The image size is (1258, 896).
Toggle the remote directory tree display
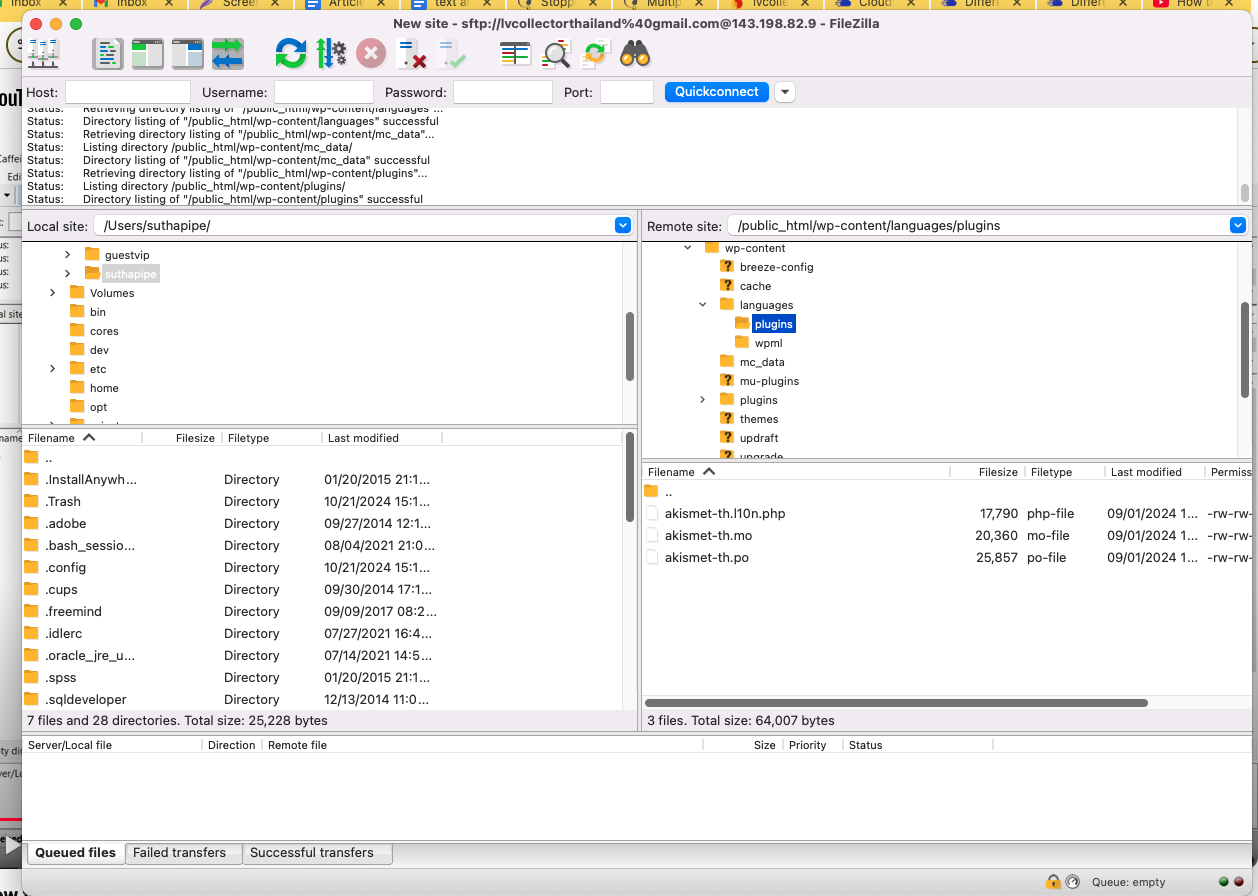tap(188, 53)
